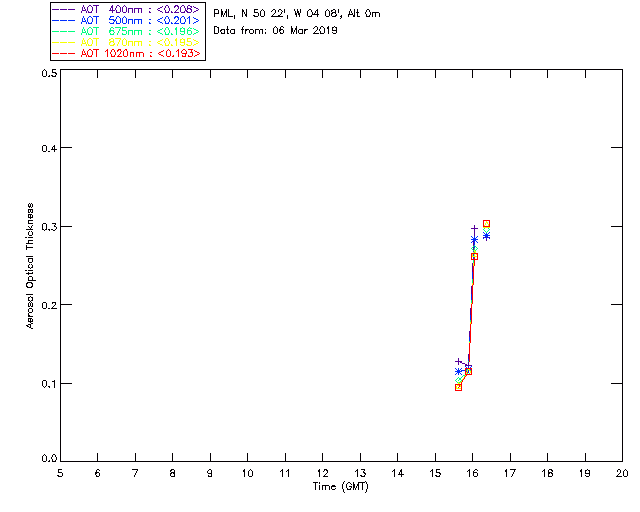Viewport: 640px width, 512px height.
Task: Click the x-axis tick label 13
Action: 360,473
